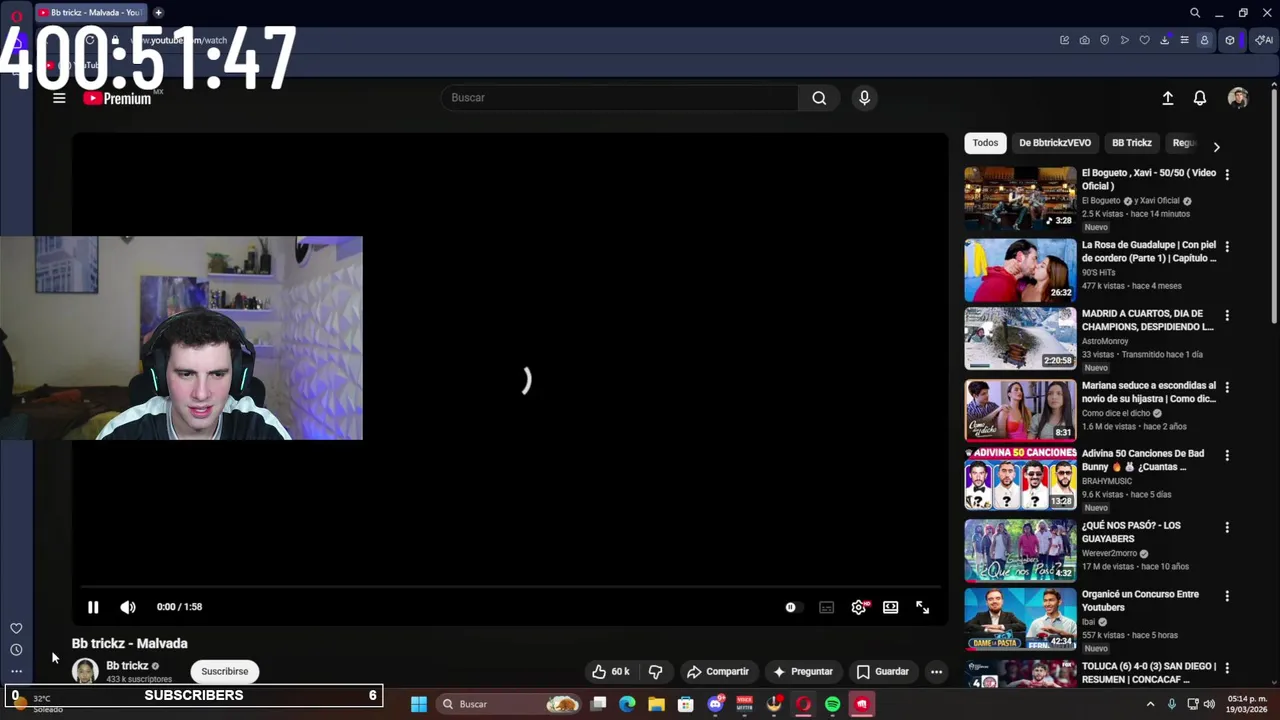1280x720 pixels.
Task: Open the YouTube account avatar menu
Action: (1238, 98)
